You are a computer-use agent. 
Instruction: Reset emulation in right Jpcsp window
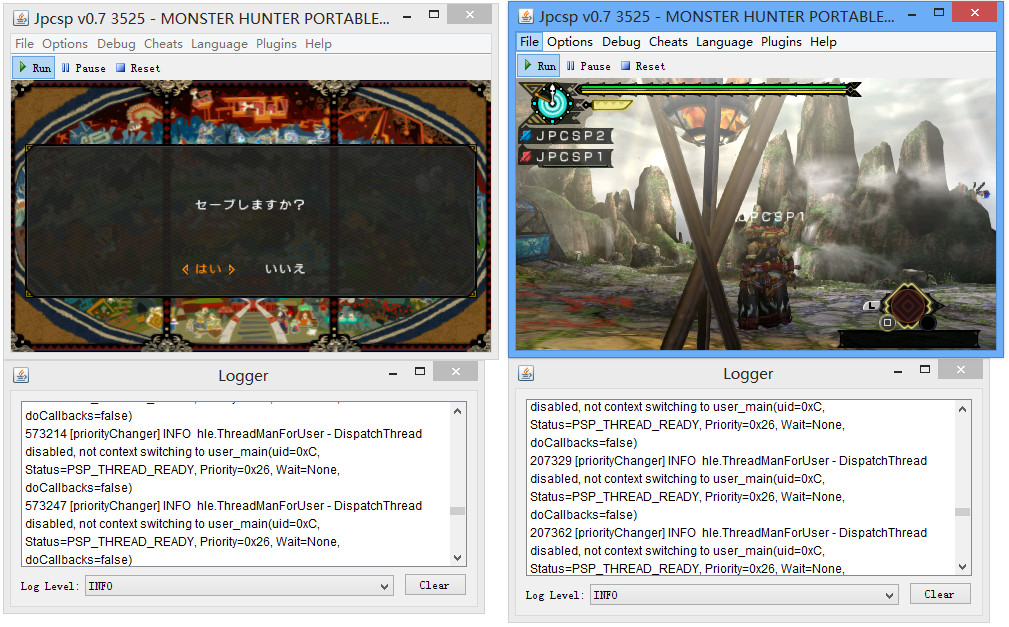642,66
